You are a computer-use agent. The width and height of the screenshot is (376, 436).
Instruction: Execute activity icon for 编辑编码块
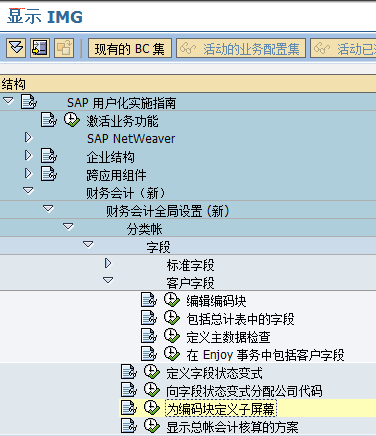pyautogui.click(x=172, y=300)
